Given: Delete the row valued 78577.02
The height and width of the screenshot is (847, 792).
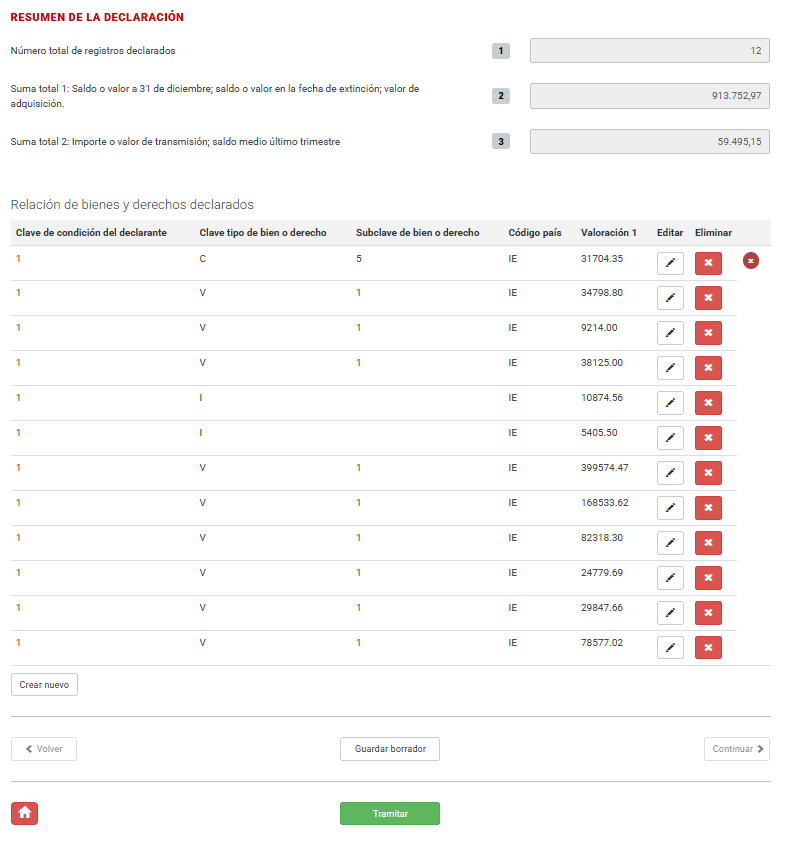Looking at the screenshot, I should pos(708,648).
